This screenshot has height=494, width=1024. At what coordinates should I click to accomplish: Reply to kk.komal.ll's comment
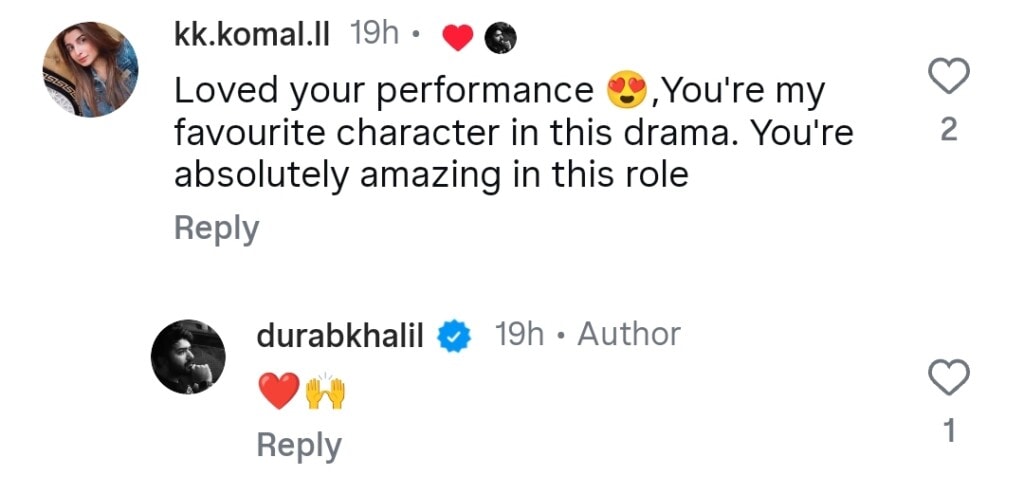(216, 228)
